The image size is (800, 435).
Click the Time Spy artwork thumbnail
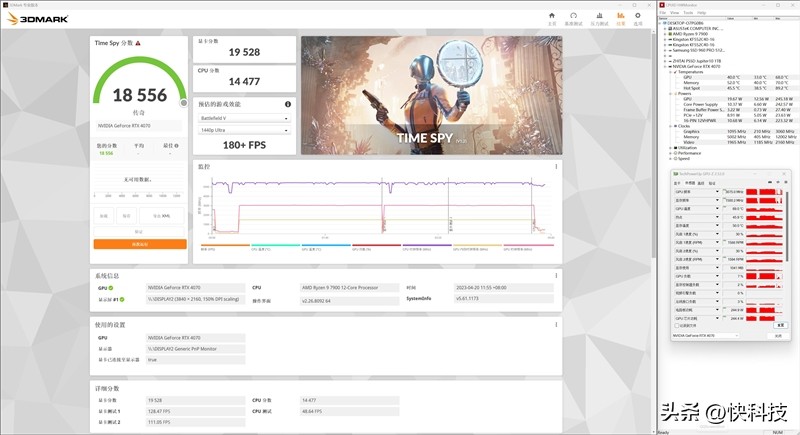(432, 95)
